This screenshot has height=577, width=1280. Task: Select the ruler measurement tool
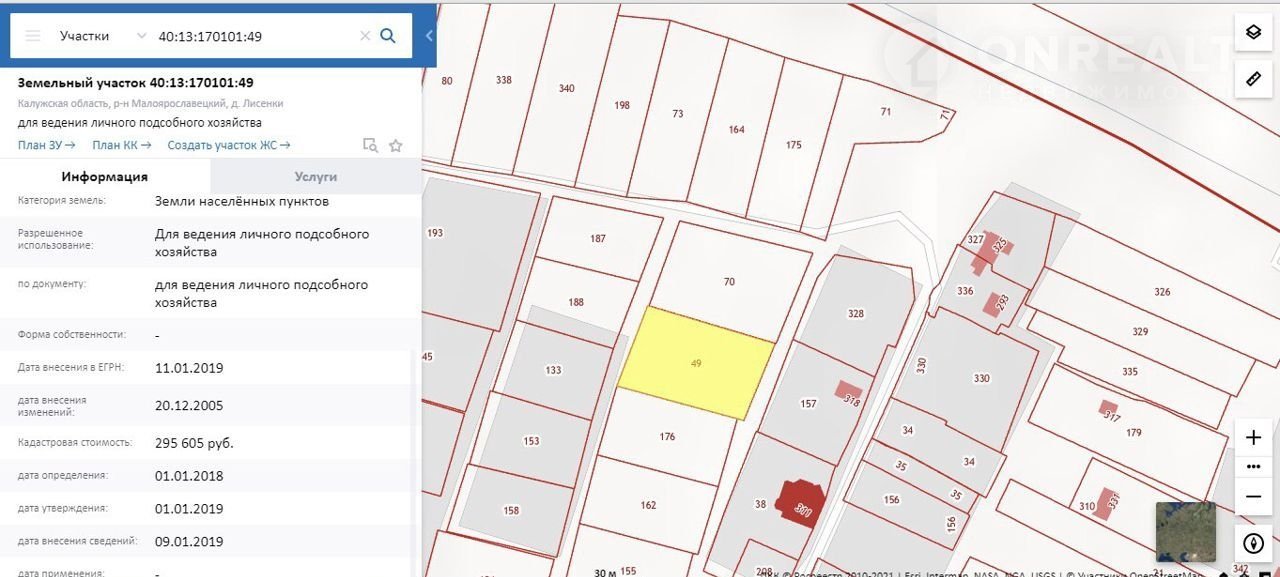point(1253,78)
